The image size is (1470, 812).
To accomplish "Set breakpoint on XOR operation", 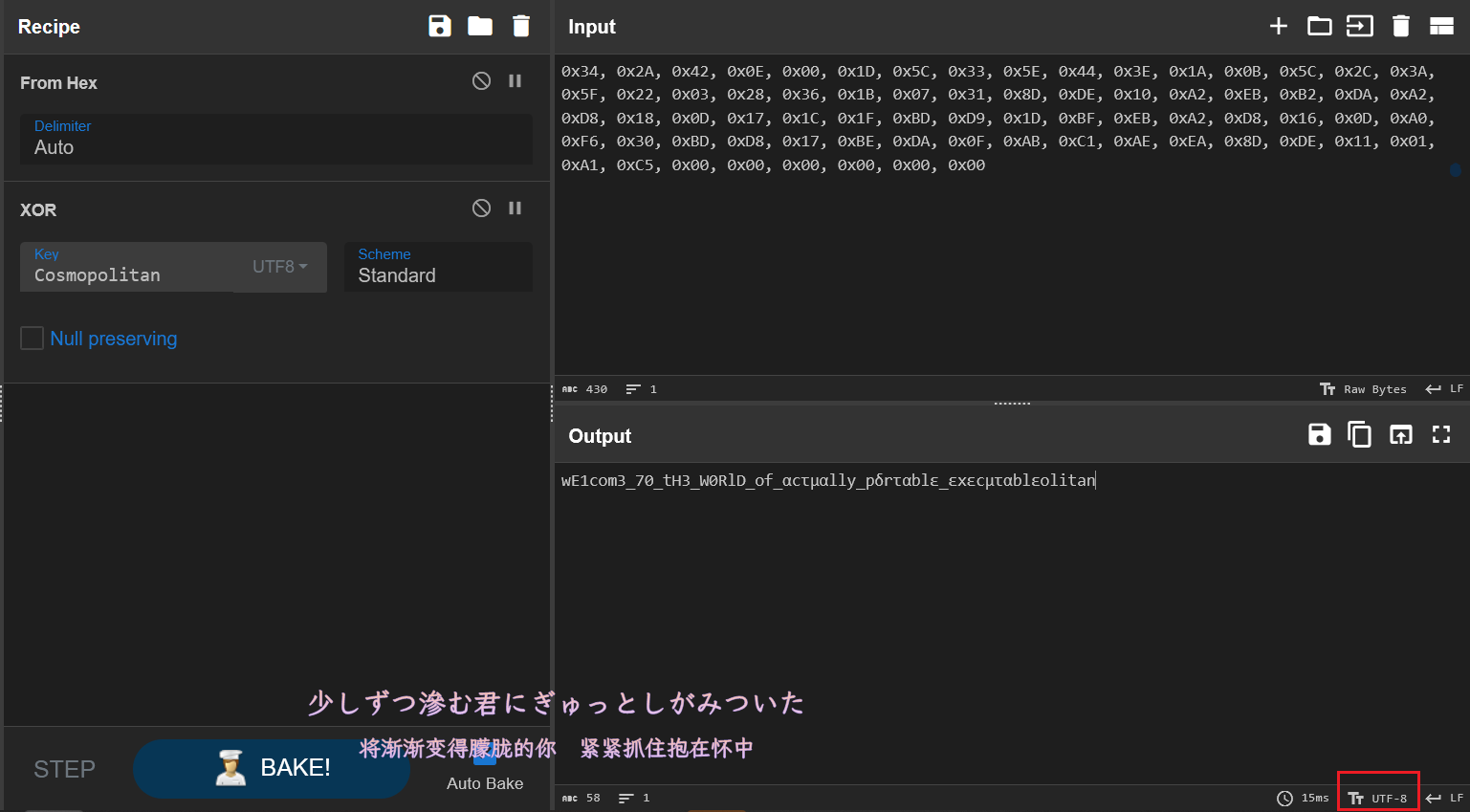I will pyautogui.click(x=516, y=208).
